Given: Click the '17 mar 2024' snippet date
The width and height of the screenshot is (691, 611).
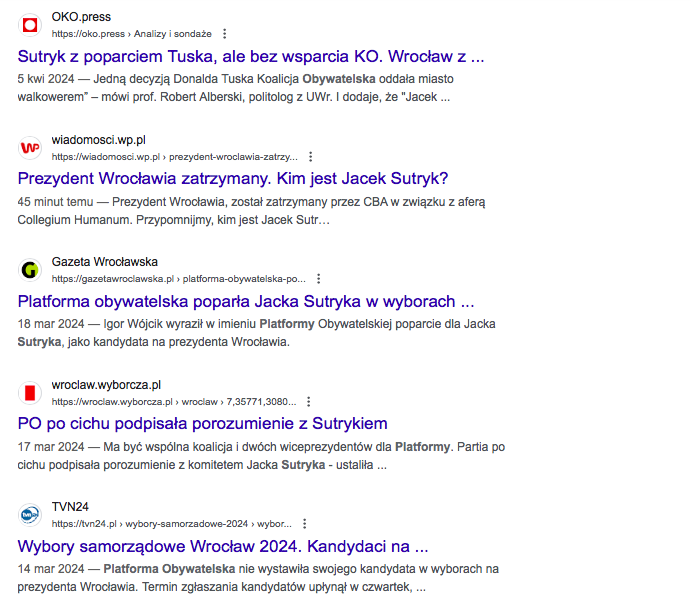Looking at the screenshot, I should [x=51, y=447].
